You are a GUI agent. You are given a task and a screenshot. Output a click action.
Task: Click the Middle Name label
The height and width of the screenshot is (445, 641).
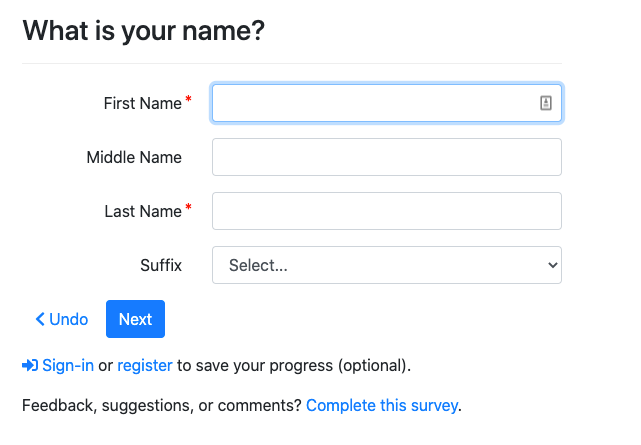click(134, 157)
